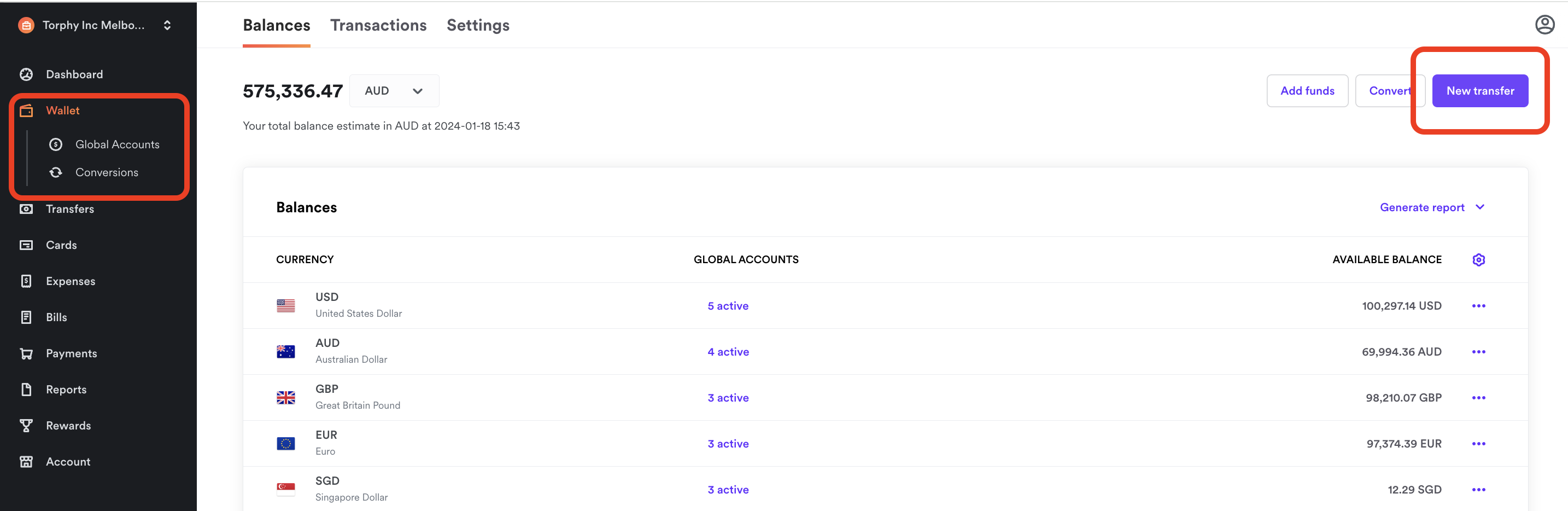Navigate to Rewards in the sidebar
The height and width of the screenshot is (511, 1568).
coord(68,426)
